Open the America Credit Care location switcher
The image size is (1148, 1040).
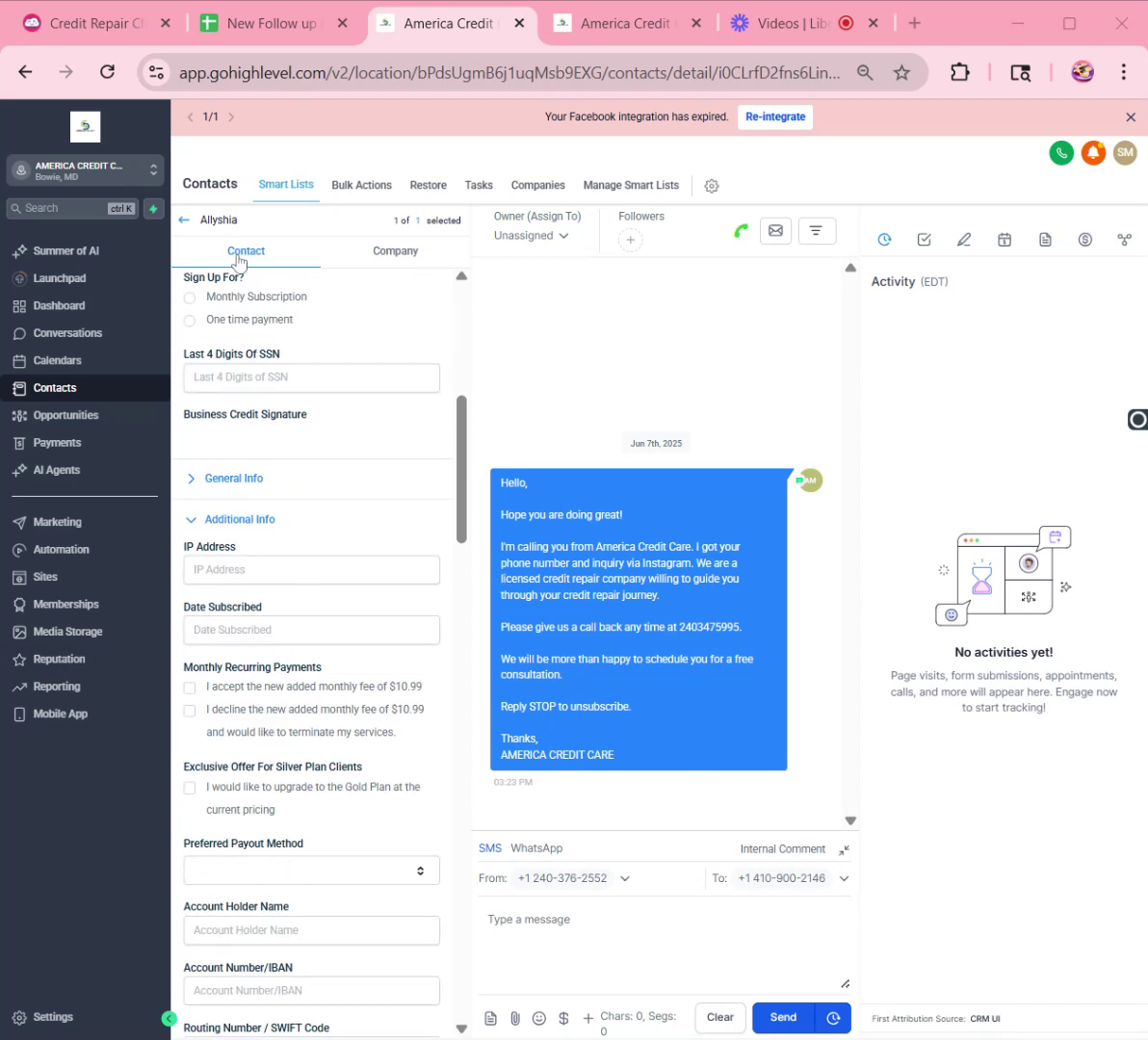85,169
